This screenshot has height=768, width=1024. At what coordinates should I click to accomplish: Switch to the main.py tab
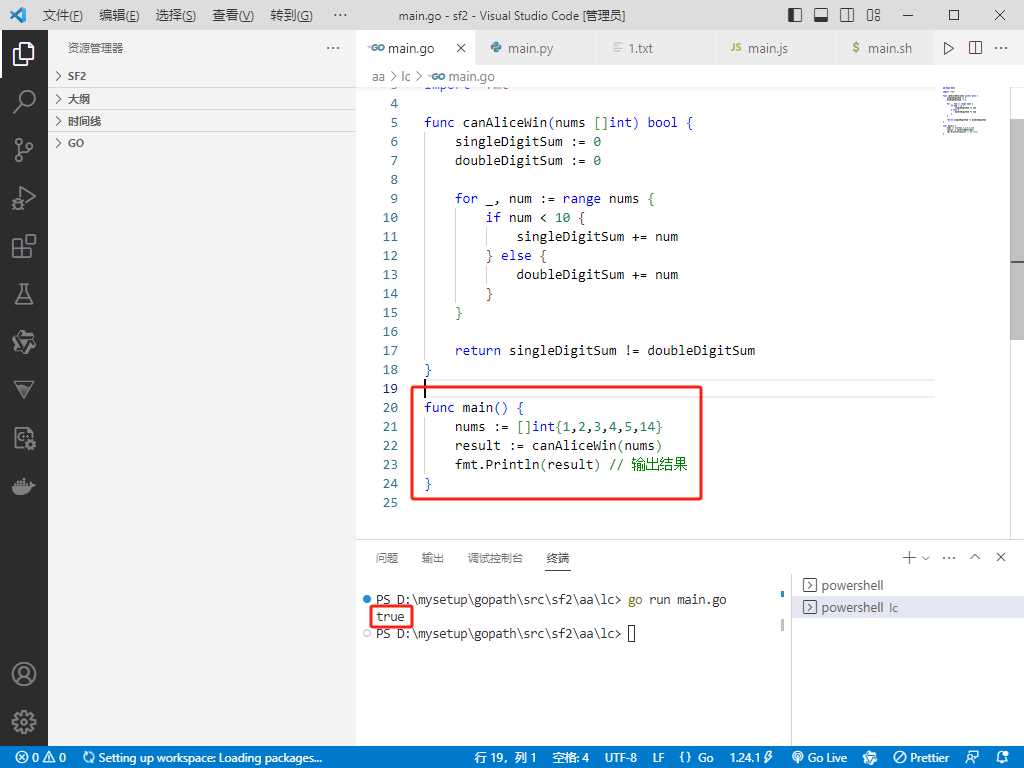coord(536,48)
